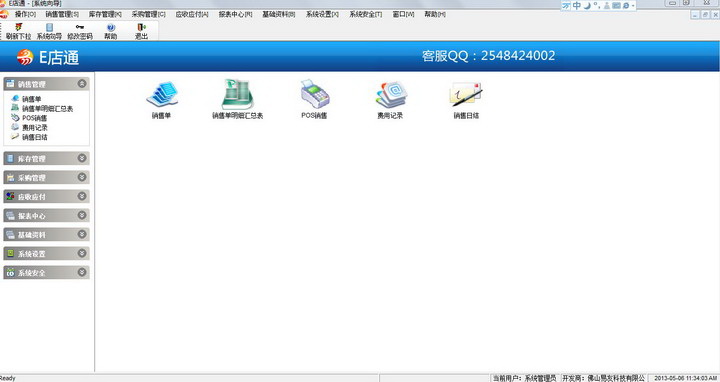
Task: Click the 帮助 toolbar question-mark icon
Action: point(111,31)
